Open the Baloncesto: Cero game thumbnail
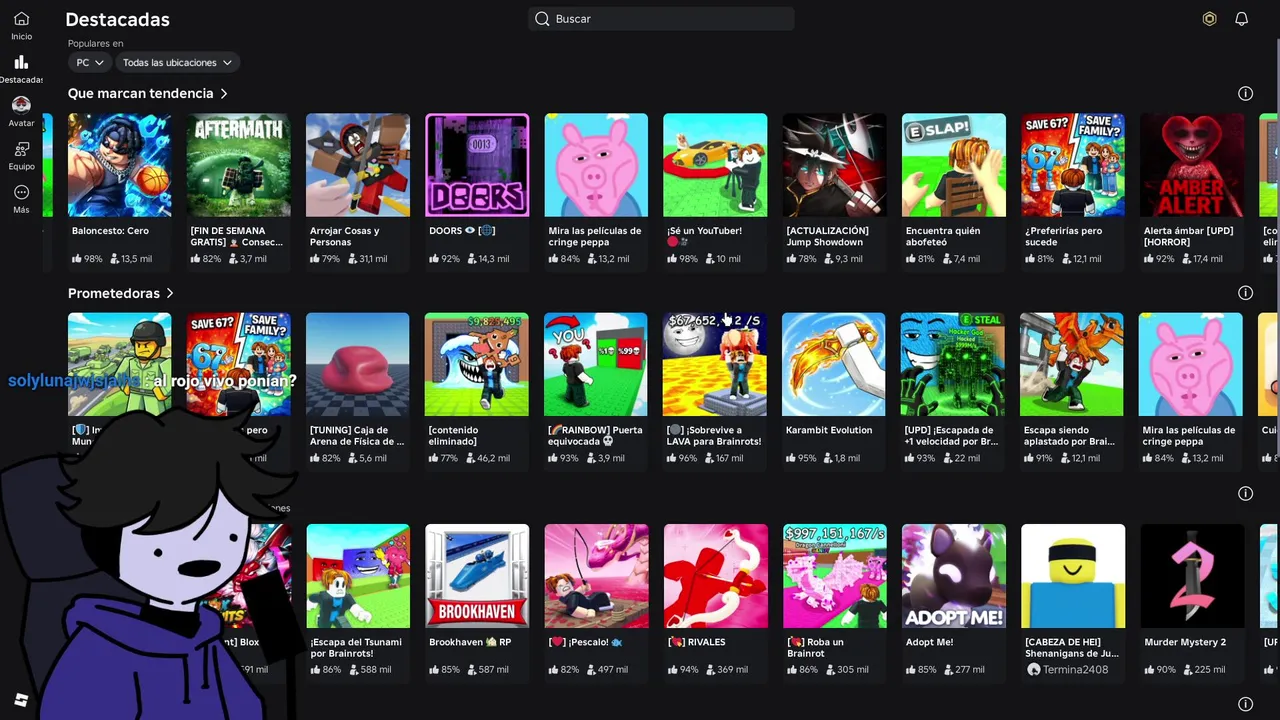 [119, 165]
